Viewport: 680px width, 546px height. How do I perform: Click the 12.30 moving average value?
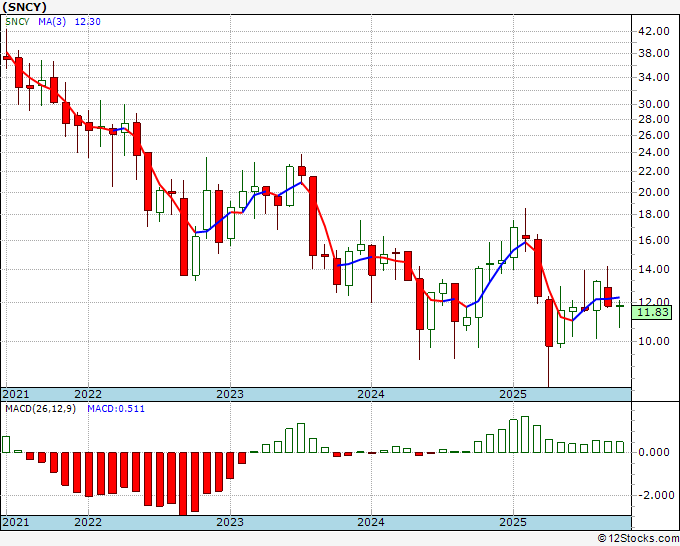point(88,22)
